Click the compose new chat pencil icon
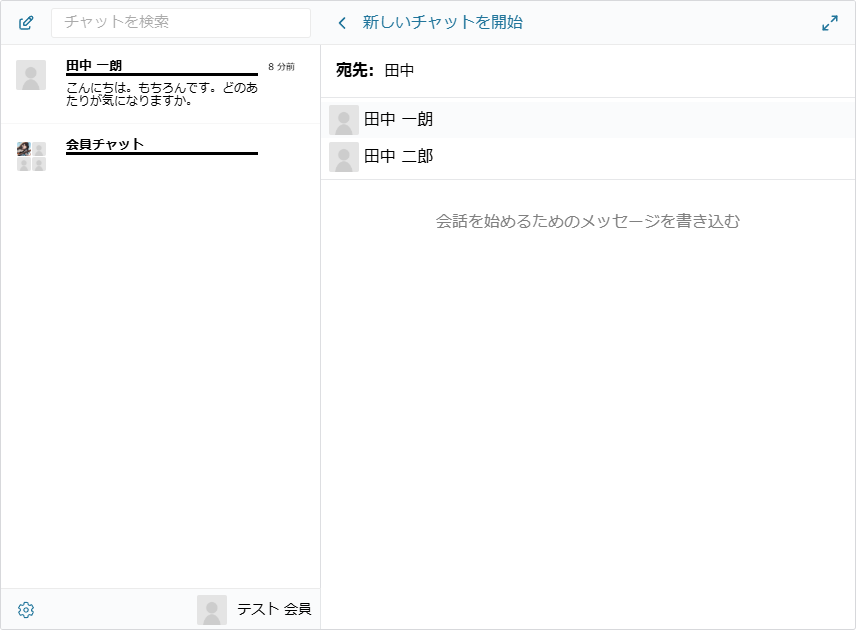856x631 pixels. 26,23
